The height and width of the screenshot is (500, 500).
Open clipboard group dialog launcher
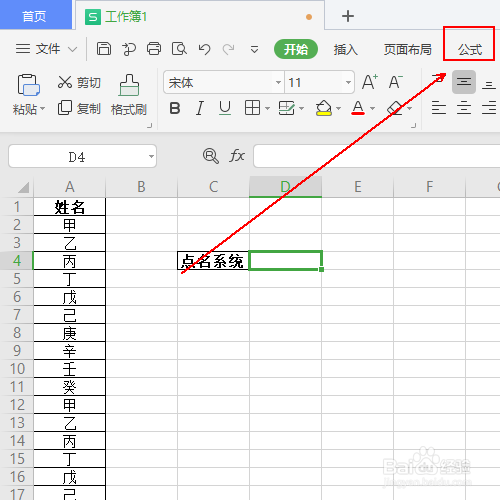(x=150, y=125)
